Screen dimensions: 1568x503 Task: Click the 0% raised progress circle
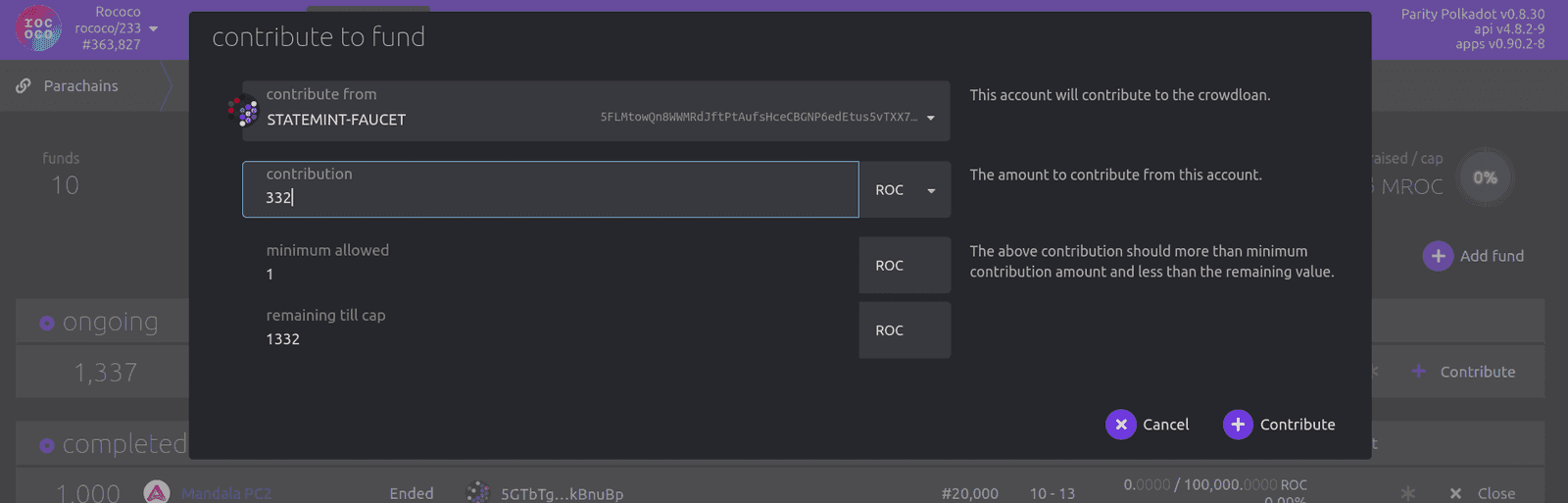click(1485, 177)
